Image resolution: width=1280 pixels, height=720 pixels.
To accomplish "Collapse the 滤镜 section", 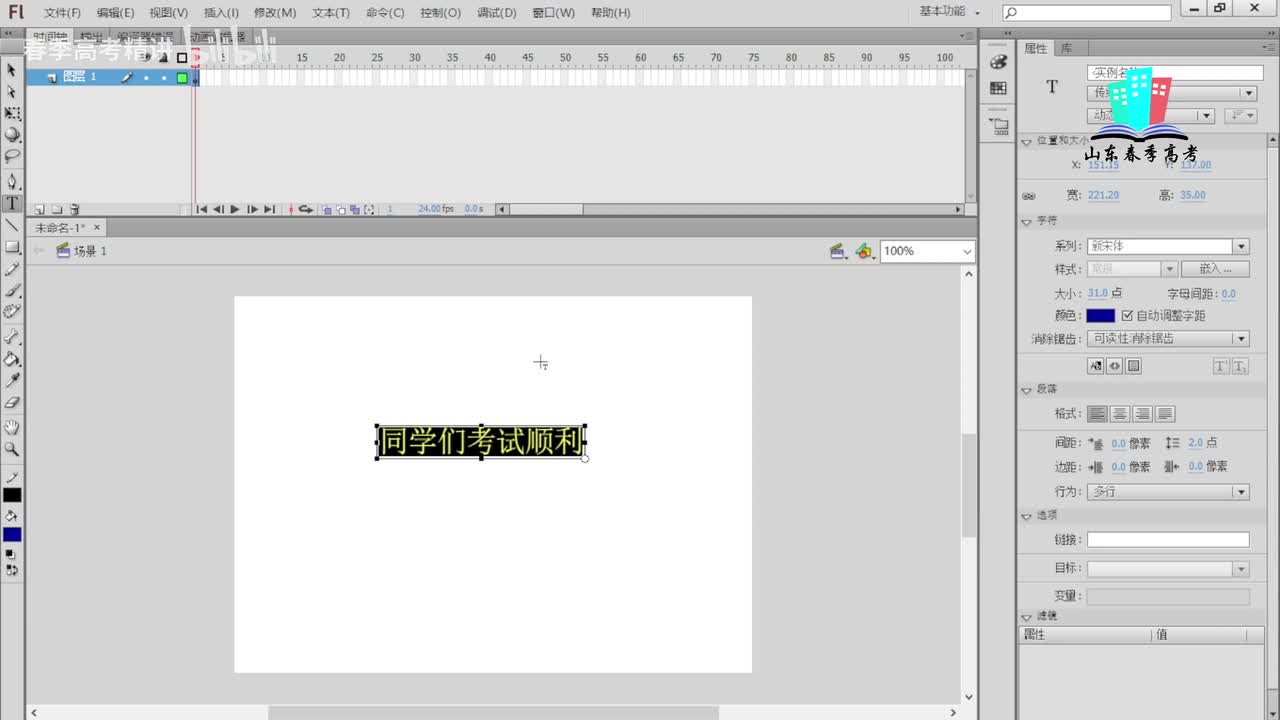I will coord(1026,617).
